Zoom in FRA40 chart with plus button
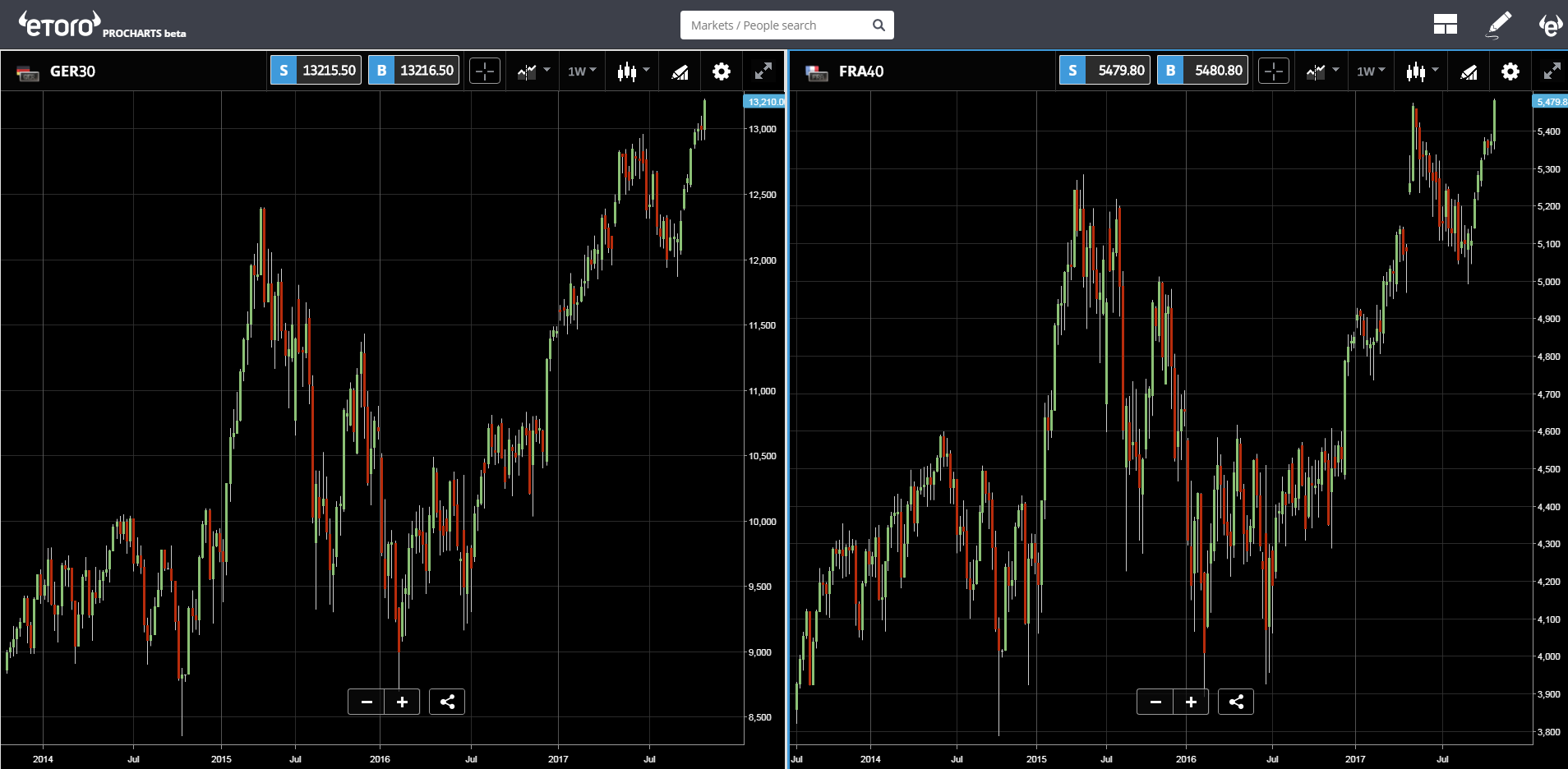 click(x=1191, y=702)
